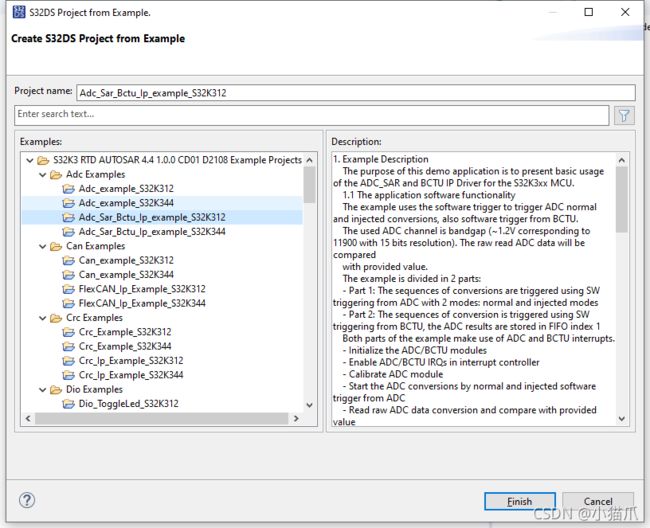Viewport: 650px width, 528px height.
Task: Collapse the Crc Examples group
Action: [x=42, y=318]
